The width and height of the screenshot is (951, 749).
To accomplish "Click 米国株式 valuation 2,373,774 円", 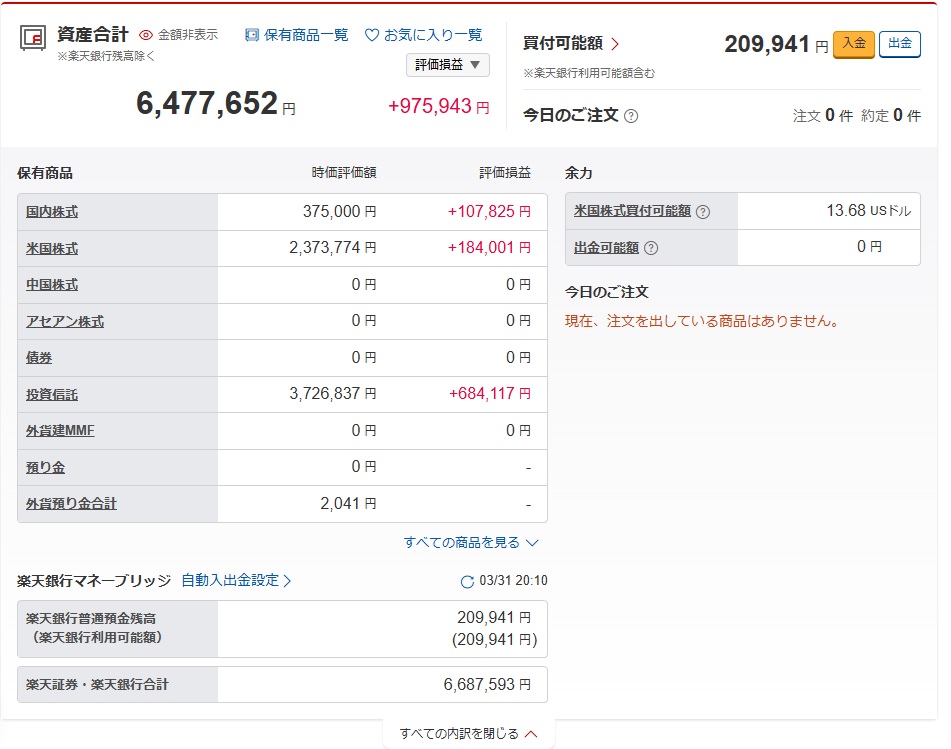I will pos(332,248).
